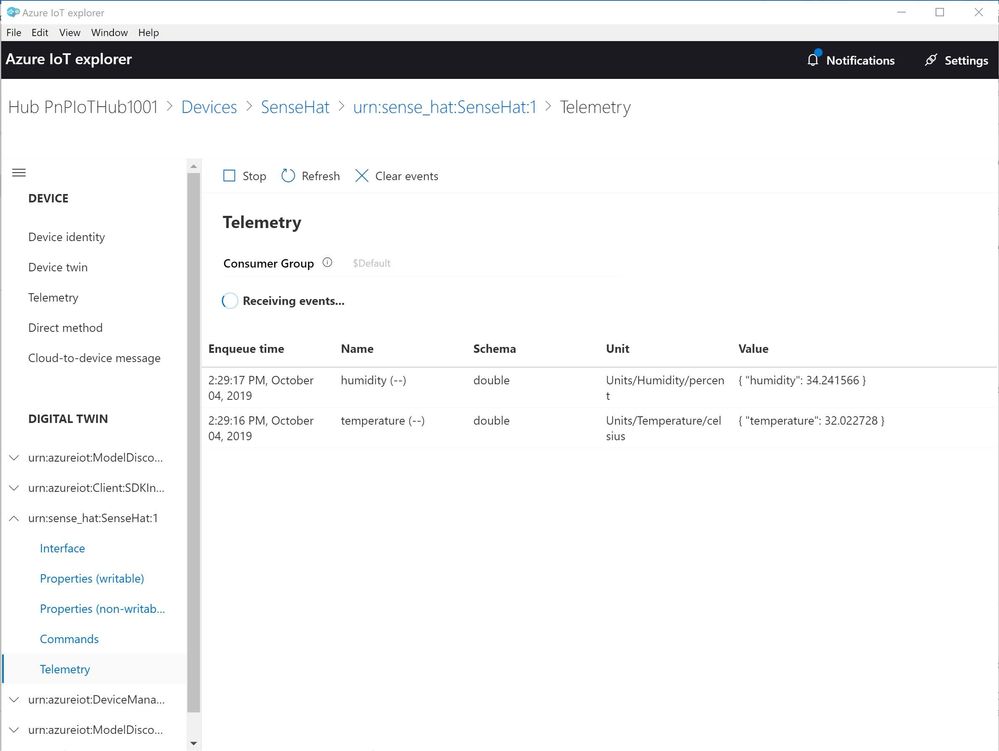
Task: Open Cloud-to-device message in sidebar
Action: pos(94,358)
